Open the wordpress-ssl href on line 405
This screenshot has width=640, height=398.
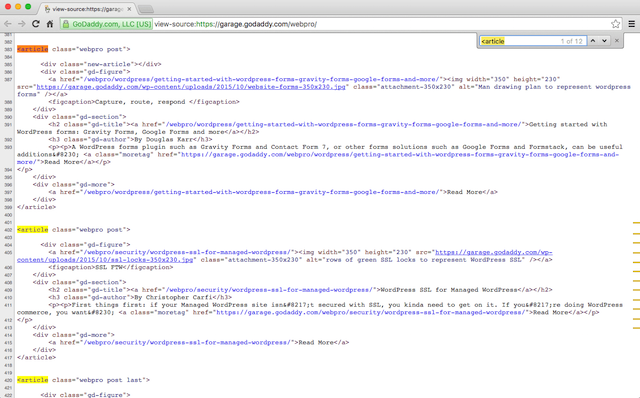[x=188, y=252]
